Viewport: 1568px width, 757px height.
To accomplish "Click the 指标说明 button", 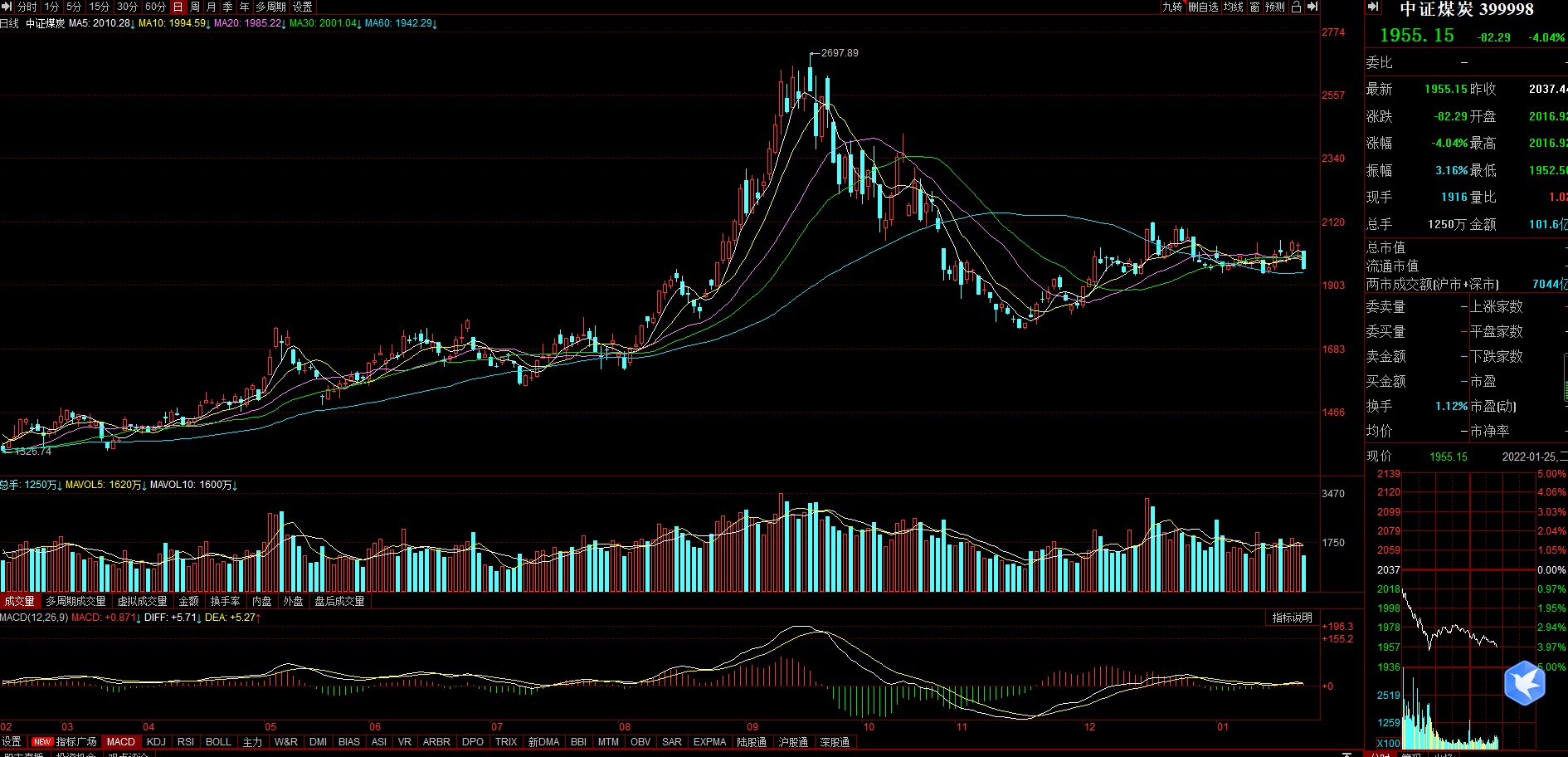I will coord(1293,618).
